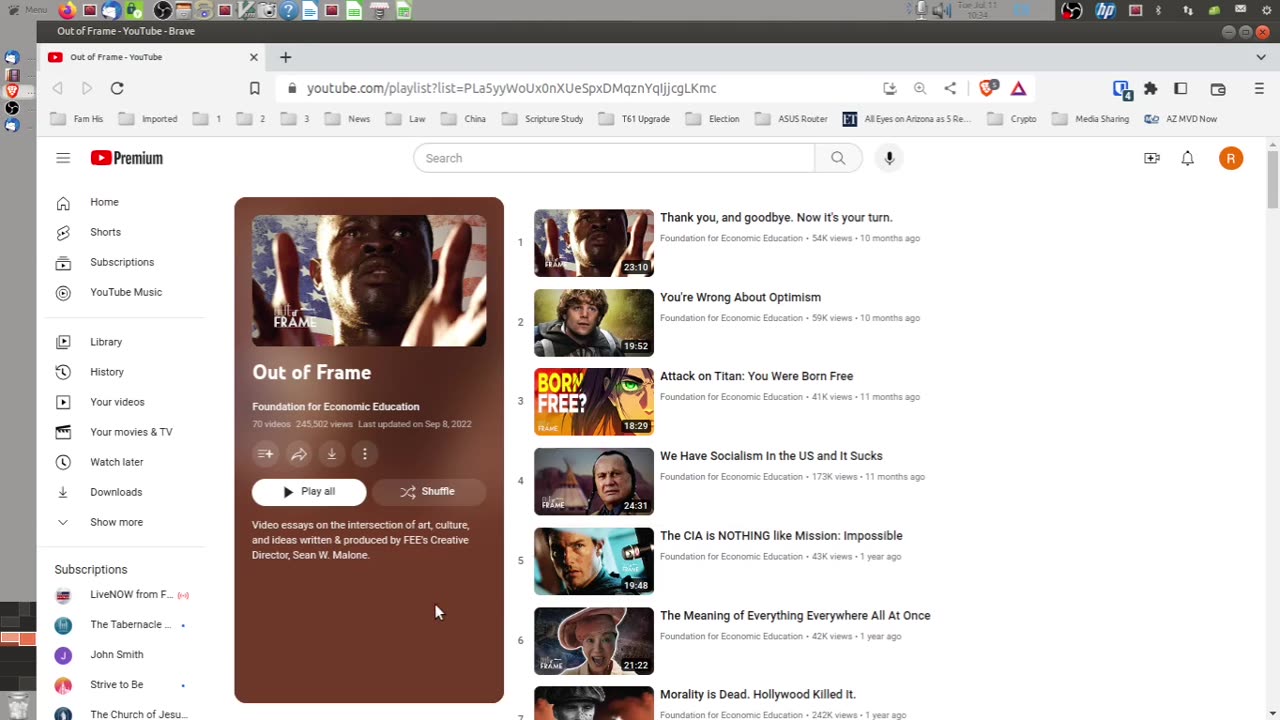This screenshot has width=1280, height=720.
Task: Toggle the browser sidebar panel icon
Action: [1181, 88]
